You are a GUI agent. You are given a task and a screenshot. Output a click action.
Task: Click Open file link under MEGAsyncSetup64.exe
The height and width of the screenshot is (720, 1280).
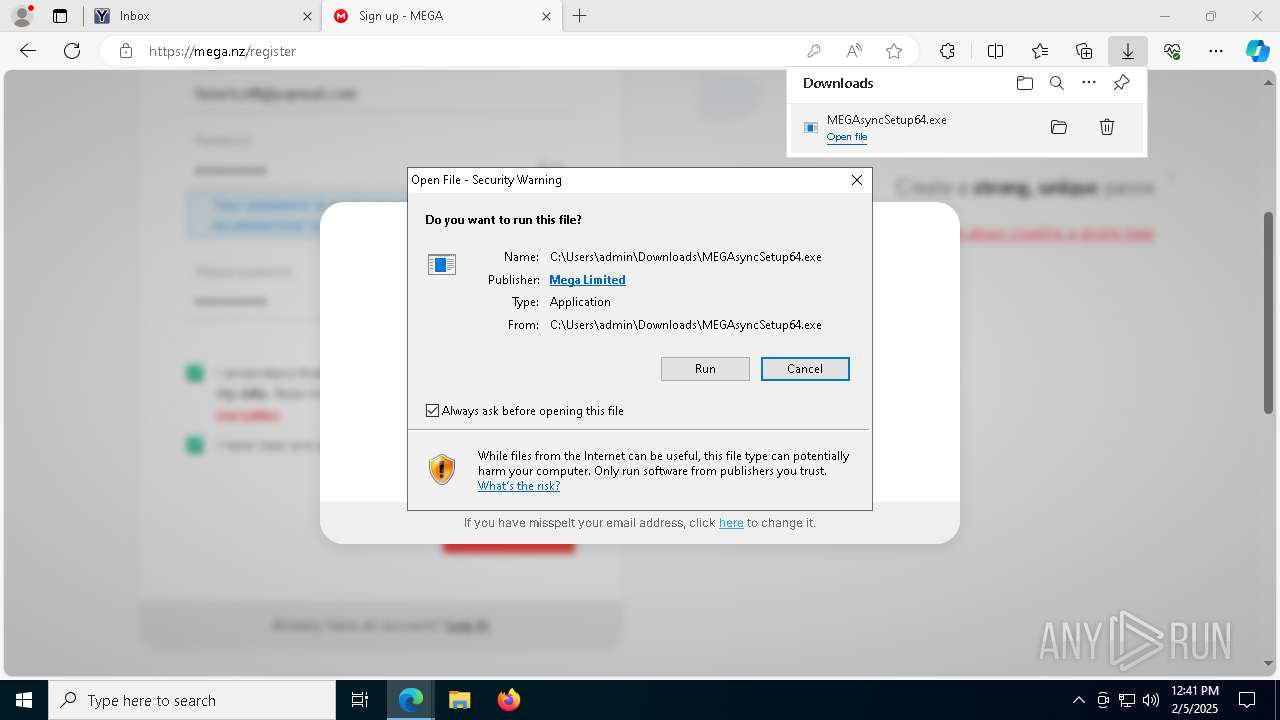(x=847, y=137)
